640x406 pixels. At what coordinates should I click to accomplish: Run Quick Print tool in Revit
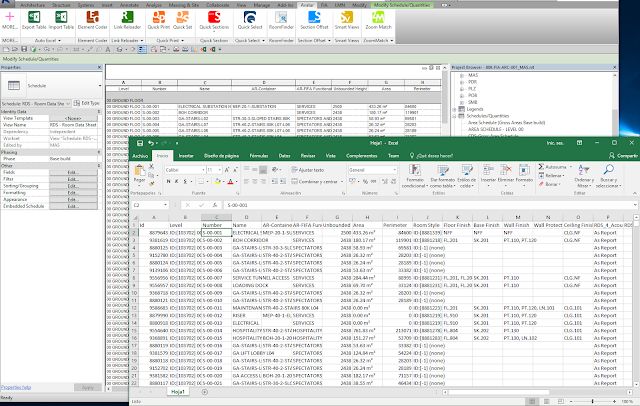(x=159, y=20)
